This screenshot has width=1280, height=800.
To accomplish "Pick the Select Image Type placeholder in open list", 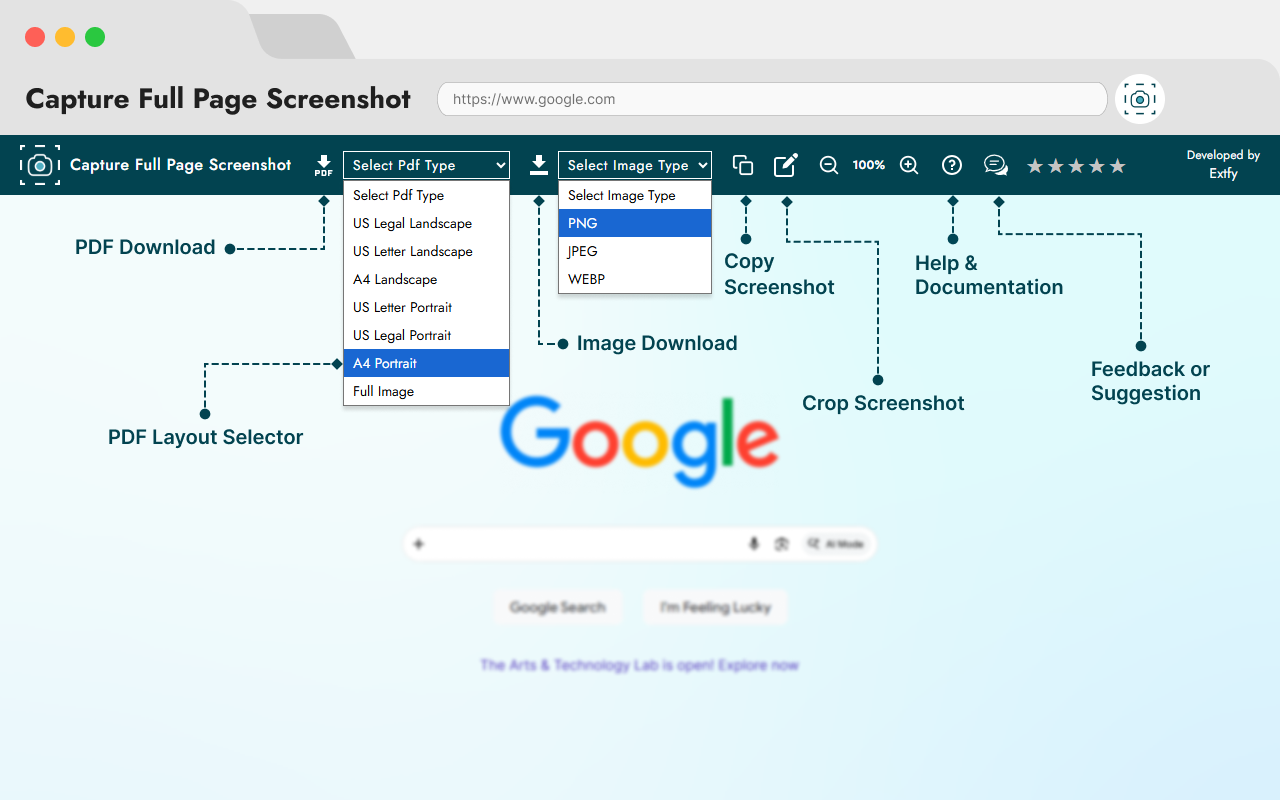I will tap(635, 195).
